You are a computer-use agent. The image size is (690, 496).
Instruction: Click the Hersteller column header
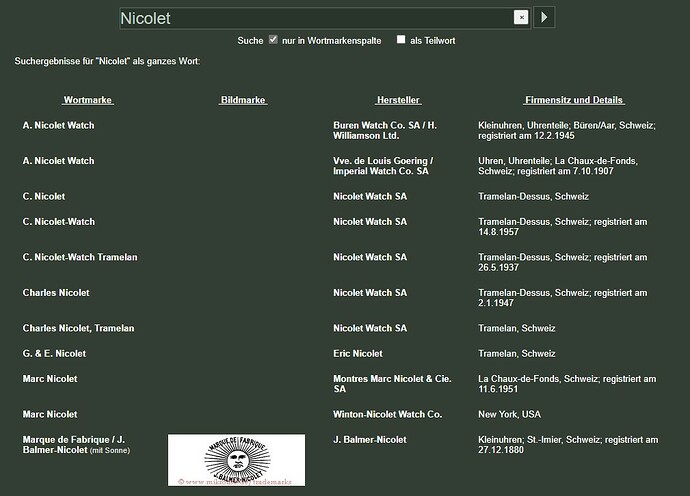pos(398,100)
